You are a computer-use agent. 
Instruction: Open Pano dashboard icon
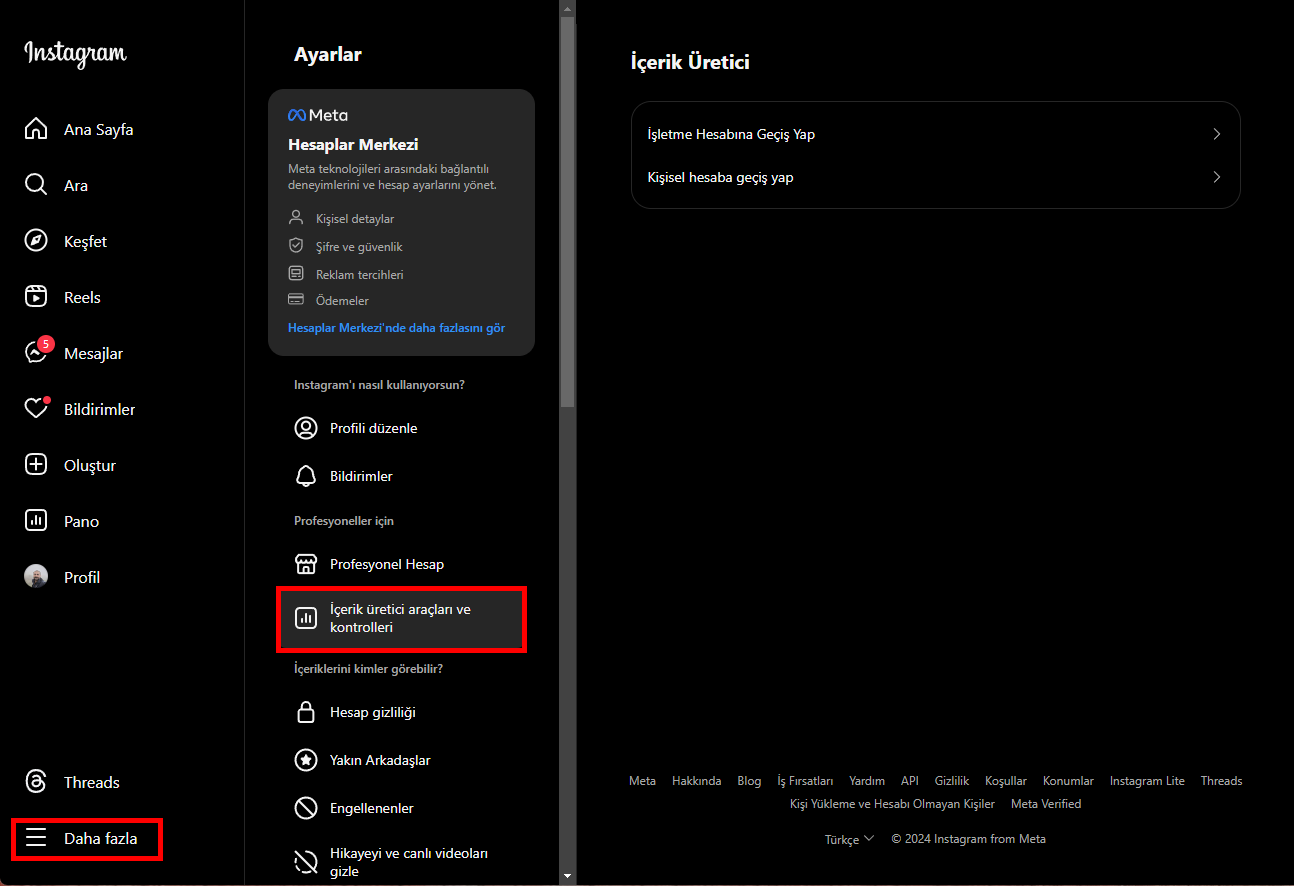(x=36, y=521)
